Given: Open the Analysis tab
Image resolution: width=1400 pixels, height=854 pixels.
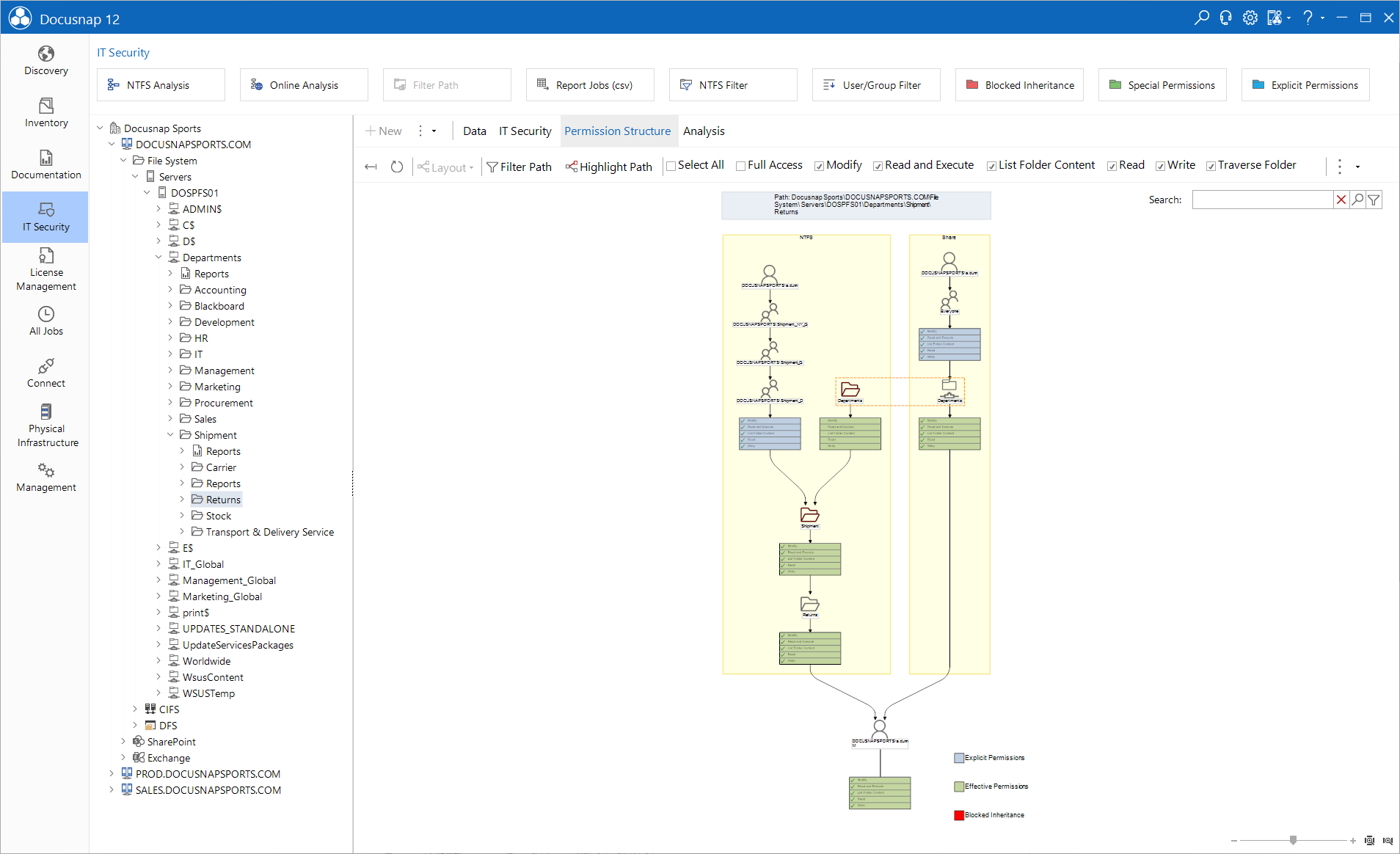Looking at the screenshot, I should click(x=704, y=131).
